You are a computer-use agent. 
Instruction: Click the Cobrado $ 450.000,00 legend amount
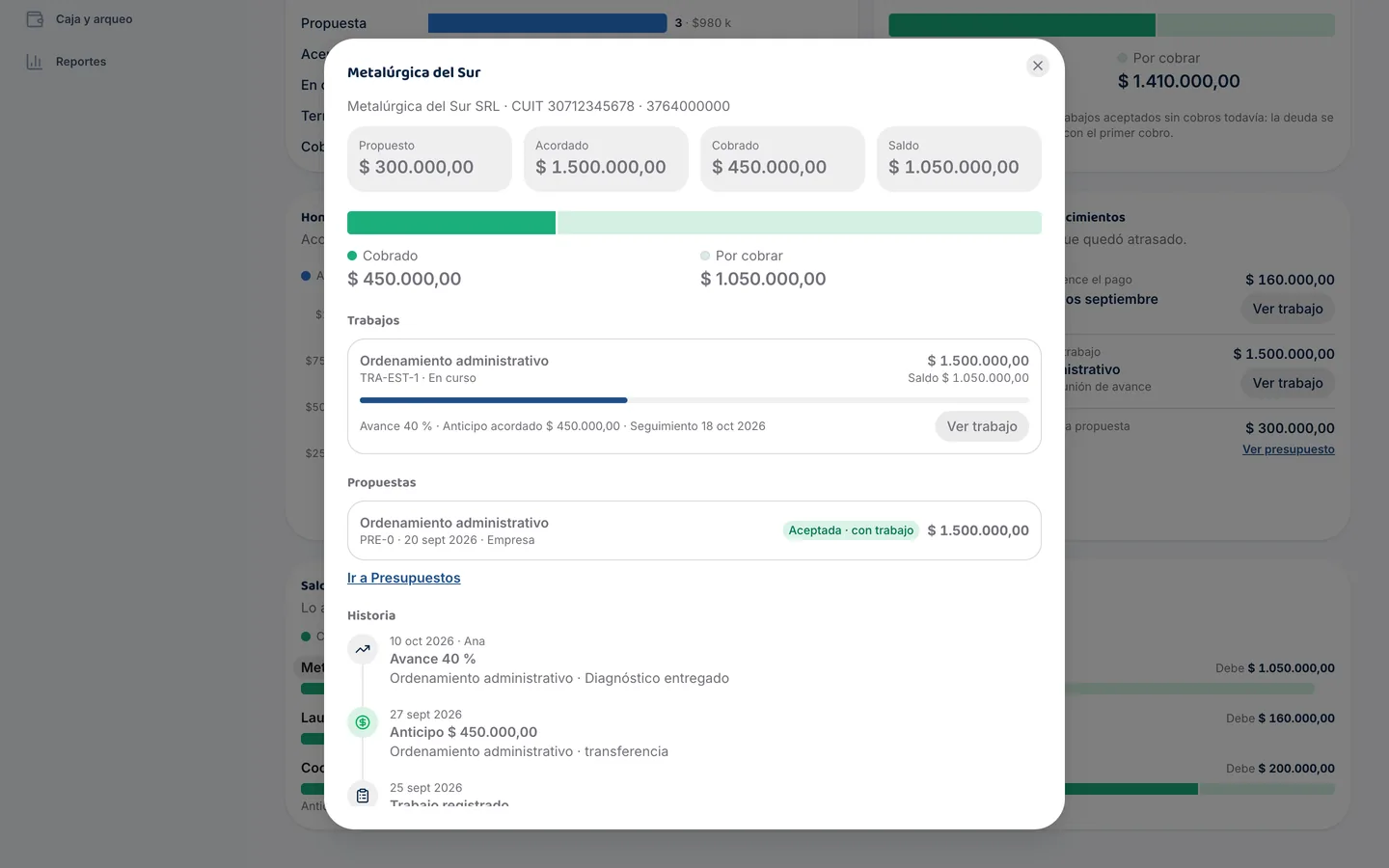tap(404, 279)
